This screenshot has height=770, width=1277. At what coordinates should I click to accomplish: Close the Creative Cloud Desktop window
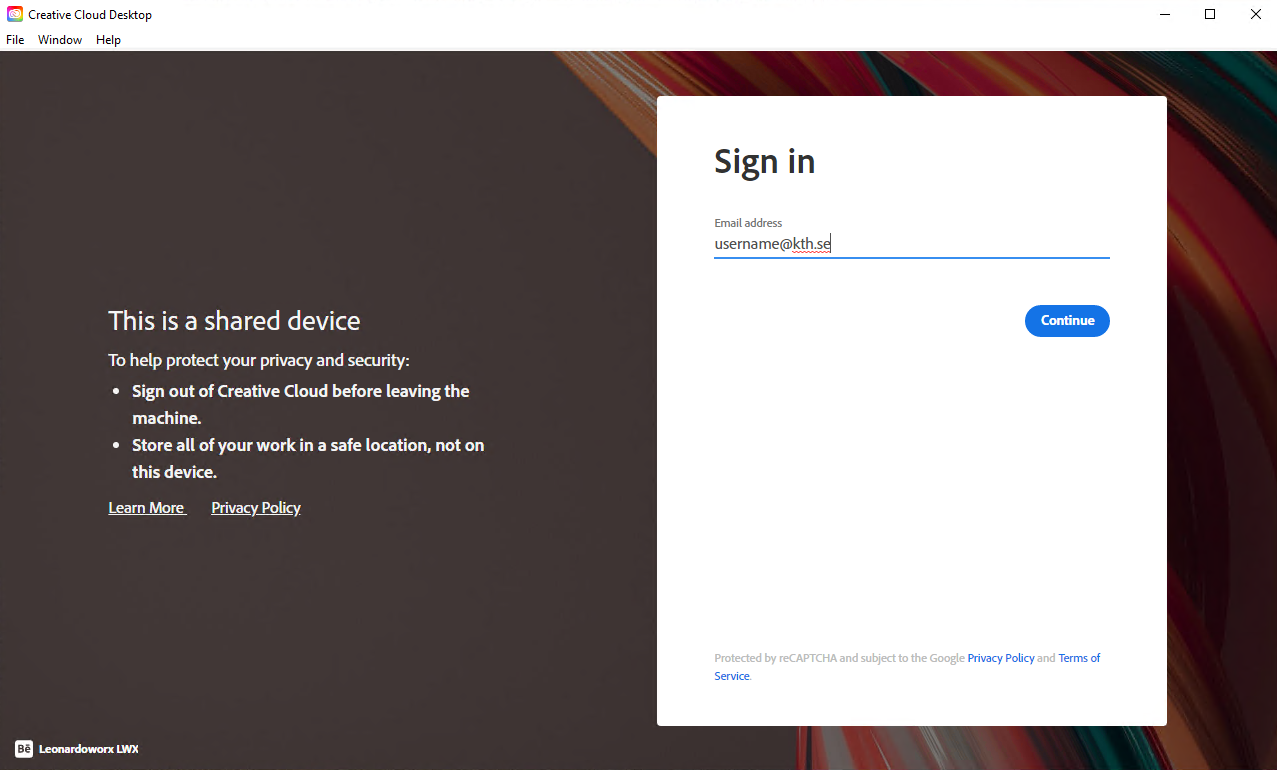pyautogui.click(x=1255, y=15)
